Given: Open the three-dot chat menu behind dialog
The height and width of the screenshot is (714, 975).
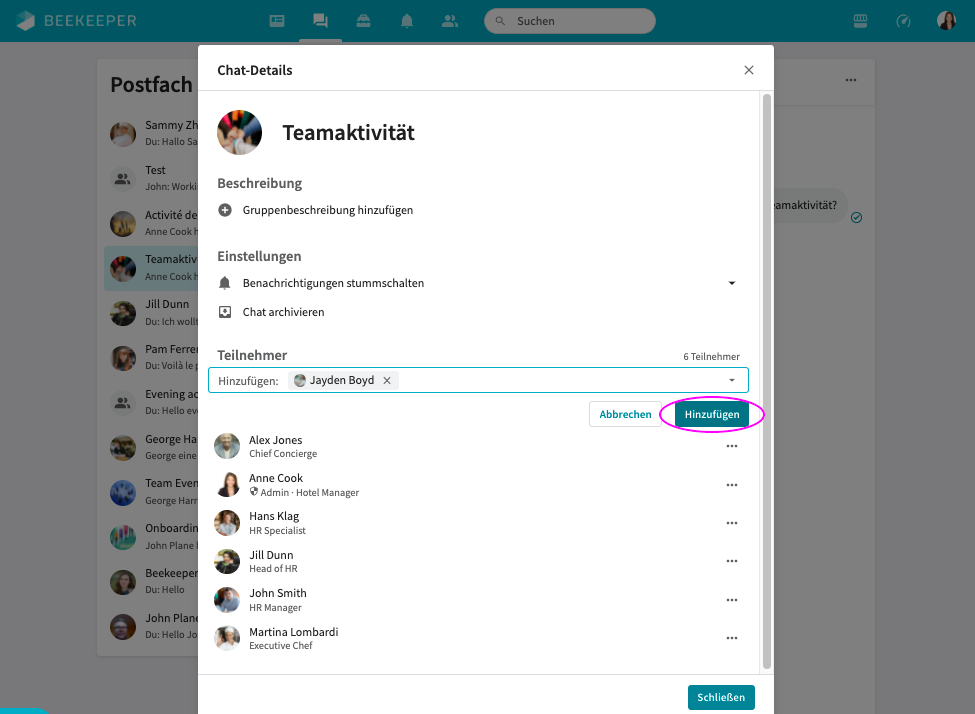Looking at the screenshot, I should click(x=851, y=80).
